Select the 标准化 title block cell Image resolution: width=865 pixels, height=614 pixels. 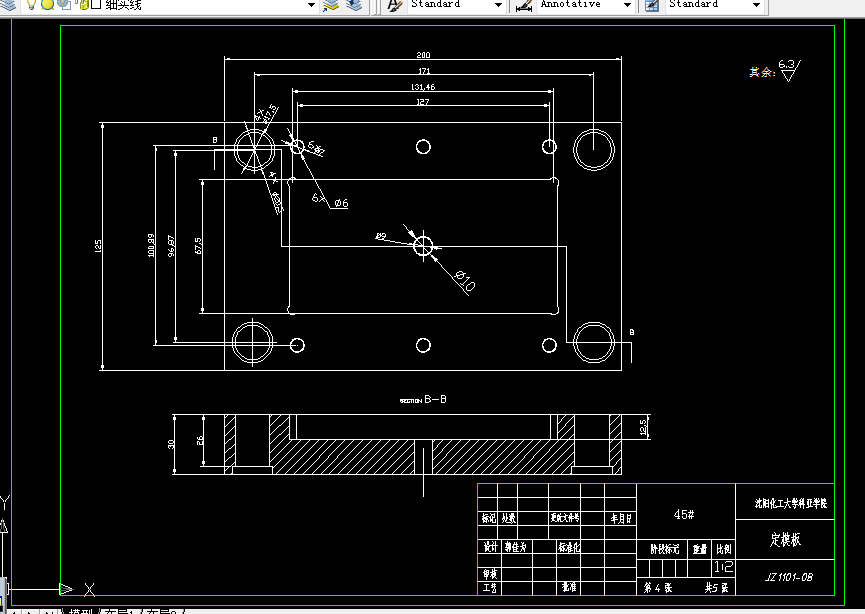(569, 547)
